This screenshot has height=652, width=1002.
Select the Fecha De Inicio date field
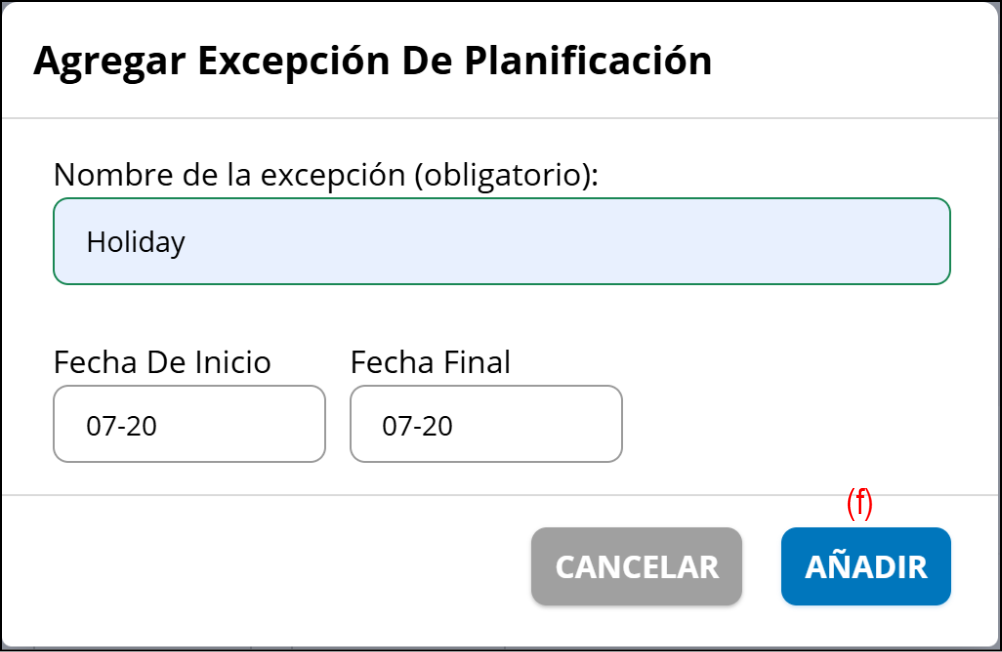189,424
